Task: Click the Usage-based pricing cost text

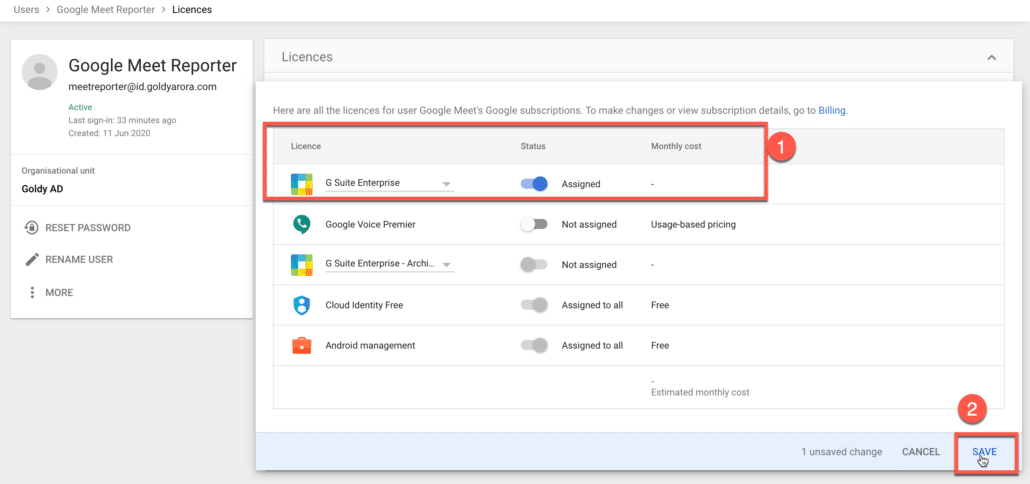Action: pyautogui.click(x=693, y=225)
